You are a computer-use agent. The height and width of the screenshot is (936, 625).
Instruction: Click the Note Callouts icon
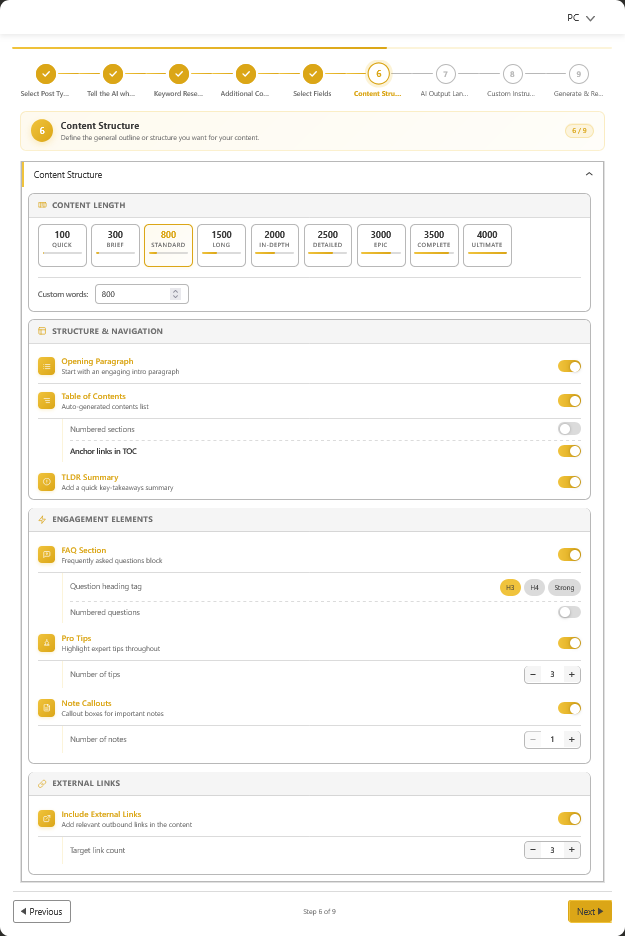[46, 708]
